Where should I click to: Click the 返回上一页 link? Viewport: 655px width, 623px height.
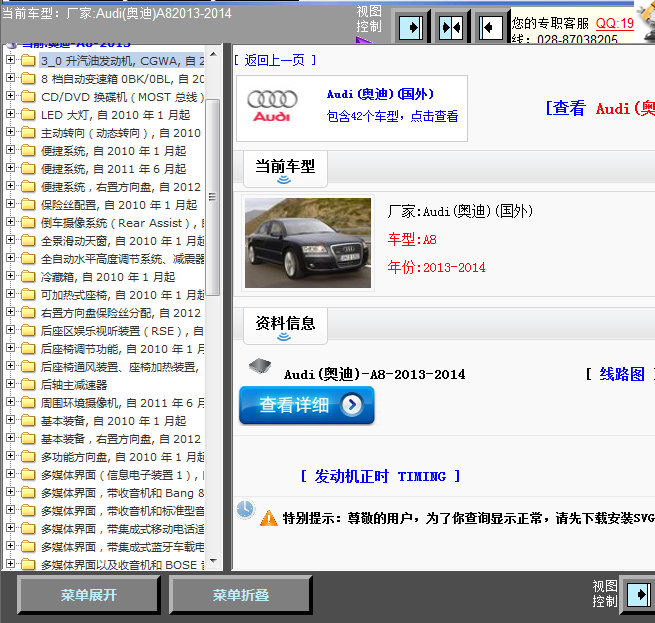274,60
